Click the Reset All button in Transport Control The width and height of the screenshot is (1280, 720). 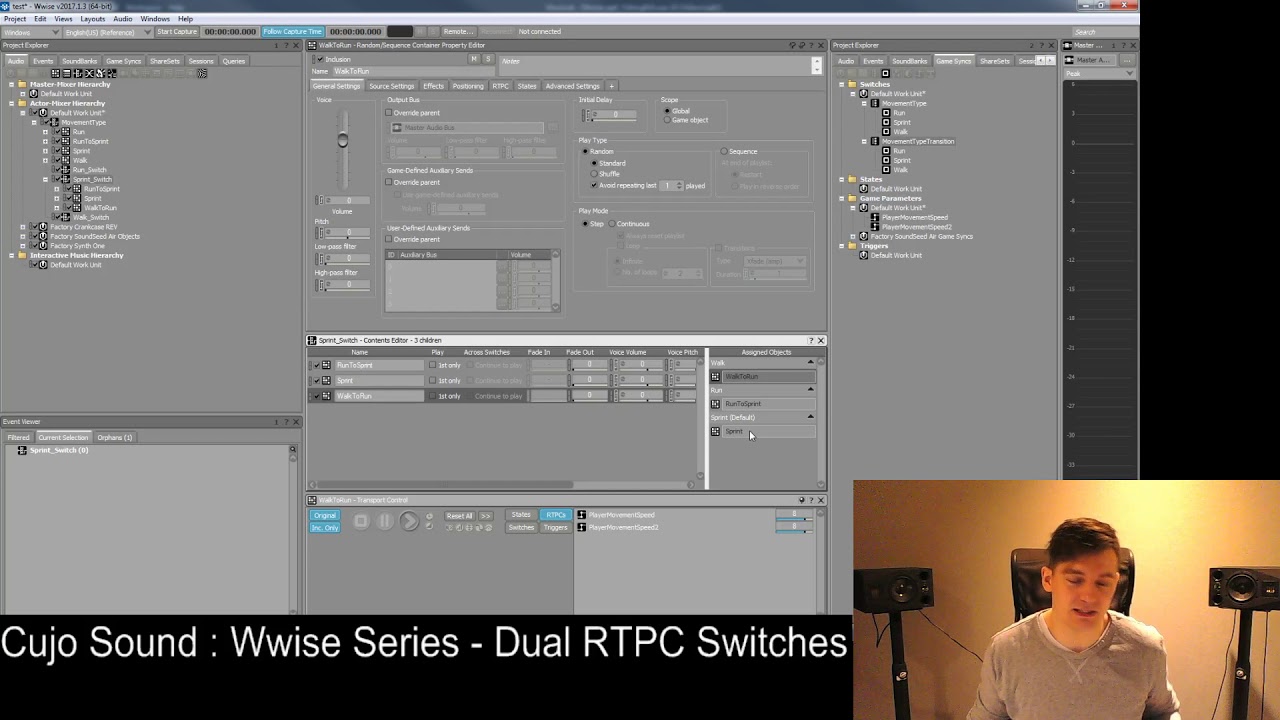point(459,516)
